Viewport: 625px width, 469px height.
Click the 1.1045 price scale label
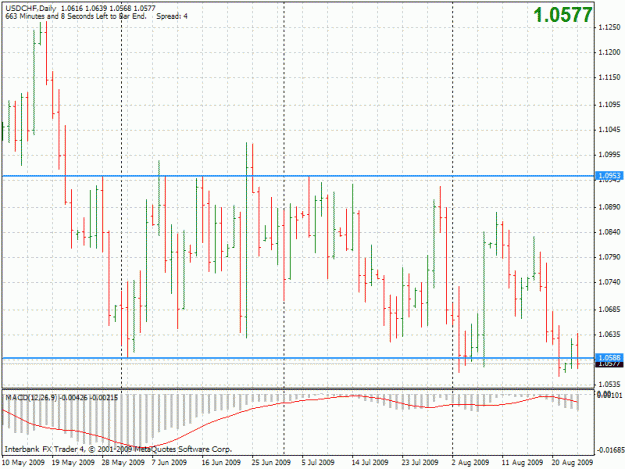coord(609,130)
